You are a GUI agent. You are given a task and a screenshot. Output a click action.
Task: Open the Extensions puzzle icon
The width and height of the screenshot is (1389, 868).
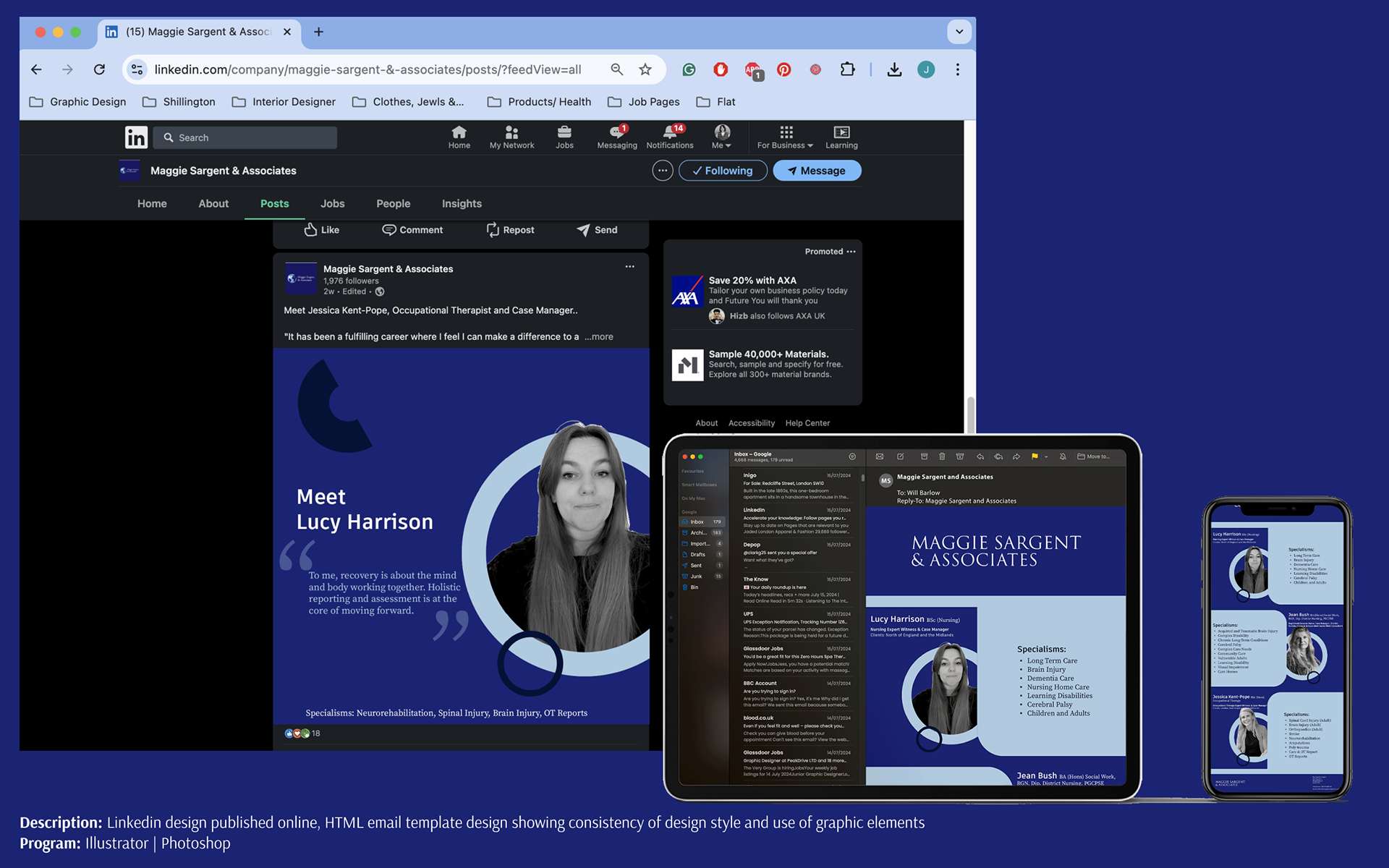(847, 69)
